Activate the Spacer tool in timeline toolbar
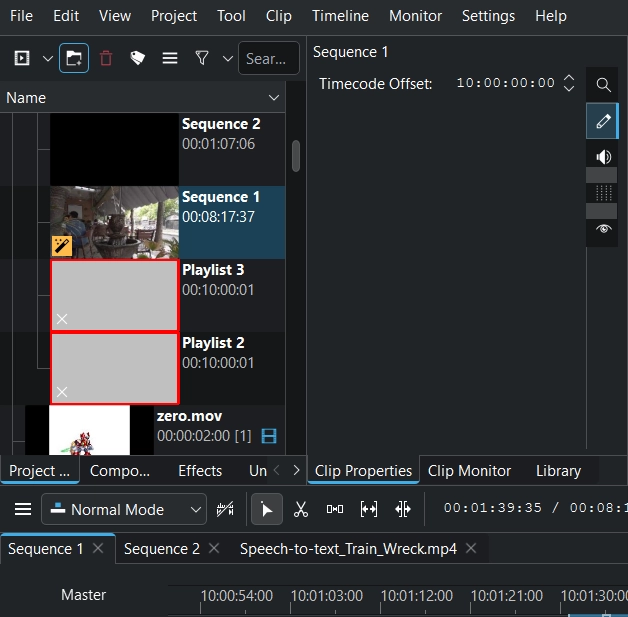 tap(335, 509)
